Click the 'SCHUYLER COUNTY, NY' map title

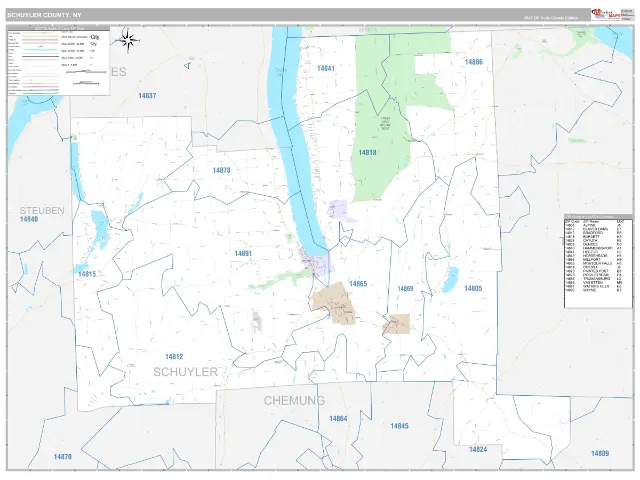pos(44,15)
